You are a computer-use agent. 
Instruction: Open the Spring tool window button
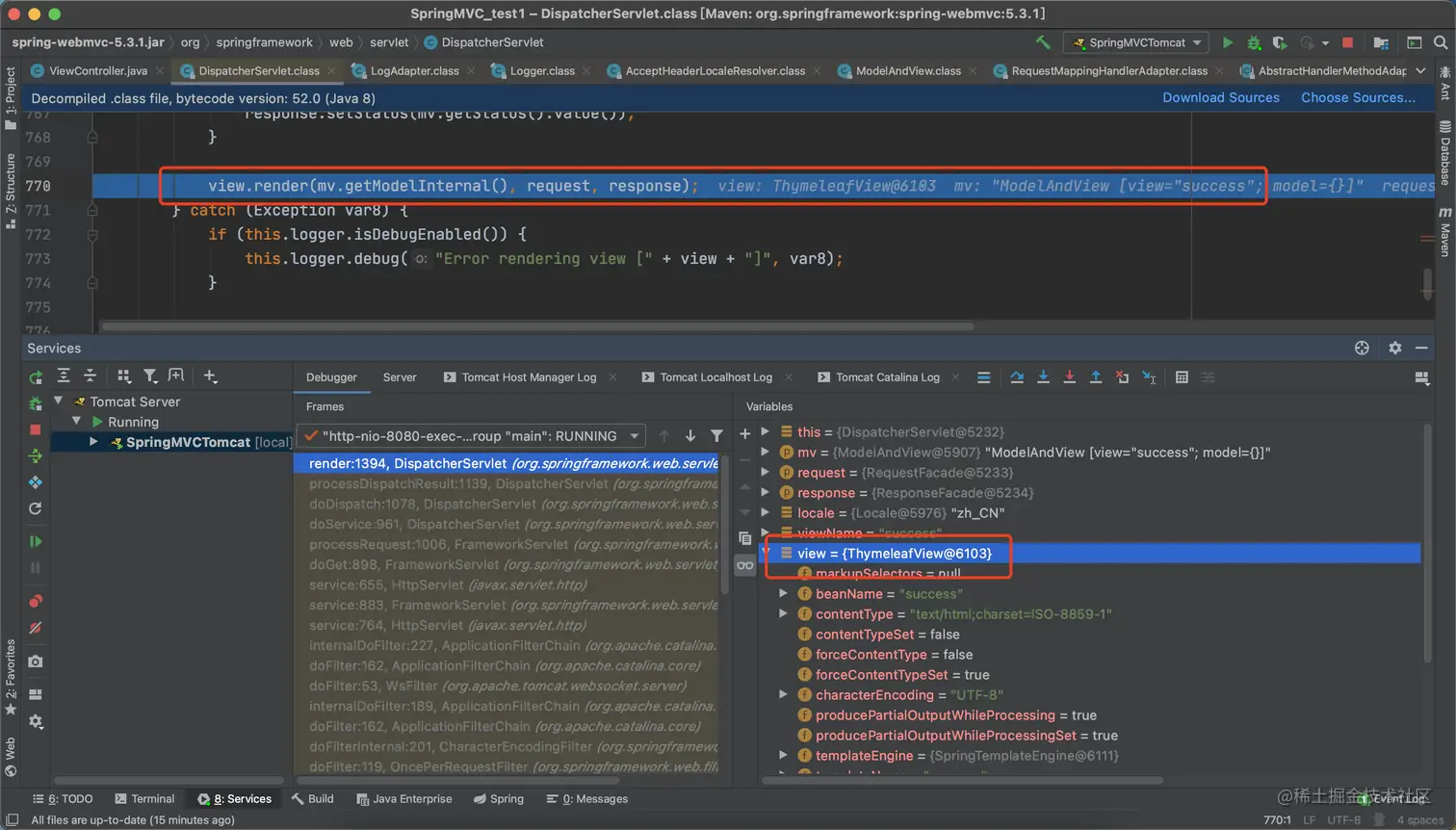[x=499, y=798]
